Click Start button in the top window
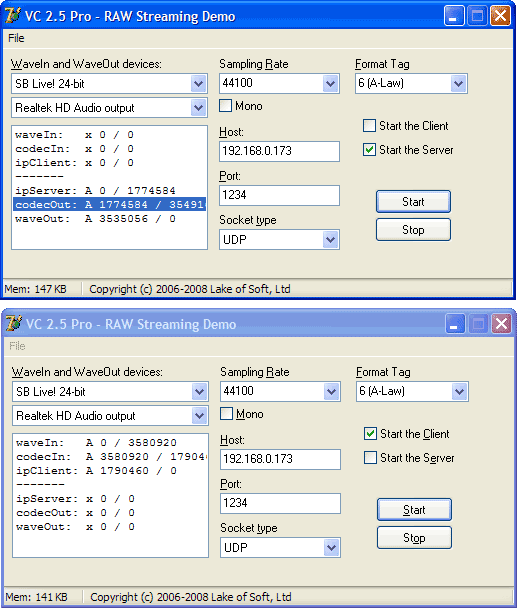The image size is (517, 609). point(413,202)
